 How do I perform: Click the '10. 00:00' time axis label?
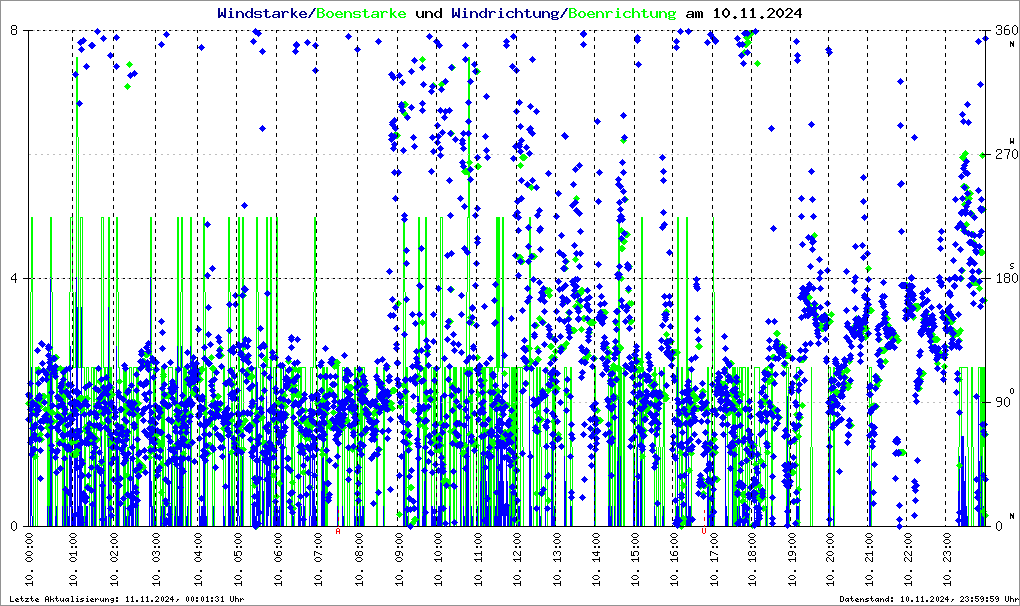[x=29, y=559]
